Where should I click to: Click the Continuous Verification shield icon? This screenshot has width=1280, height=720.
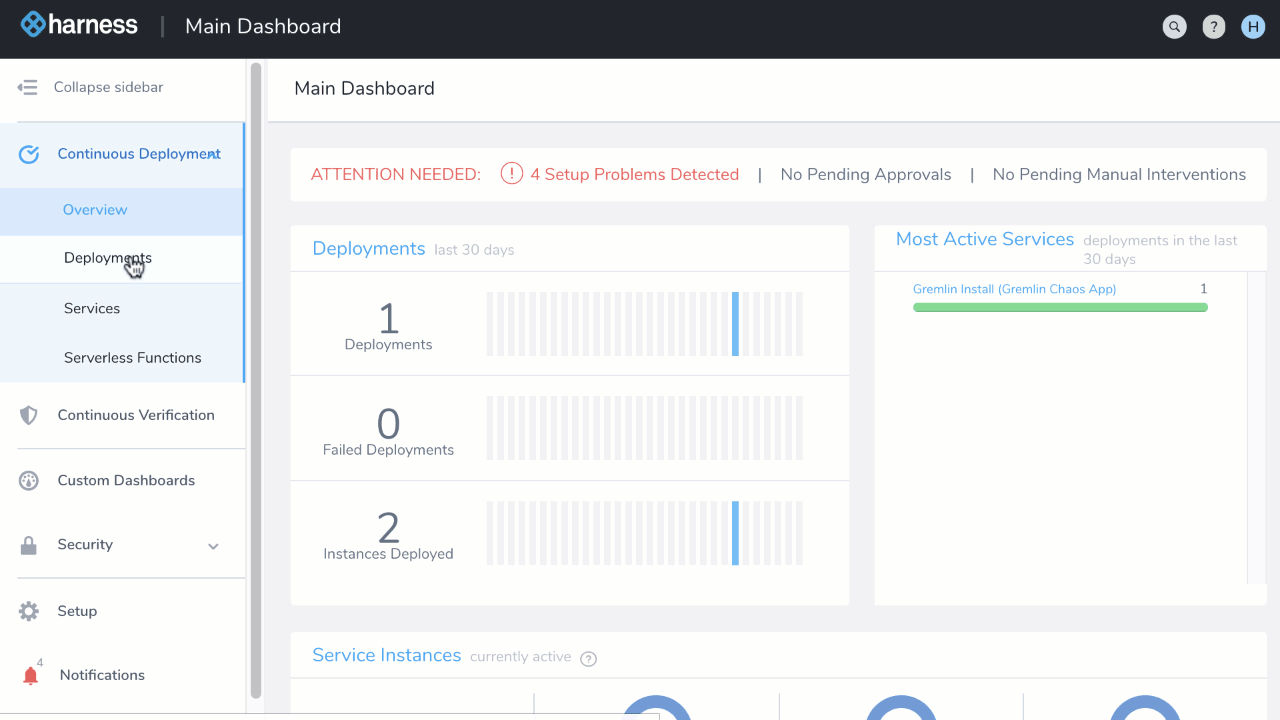[x=29, y=415]
